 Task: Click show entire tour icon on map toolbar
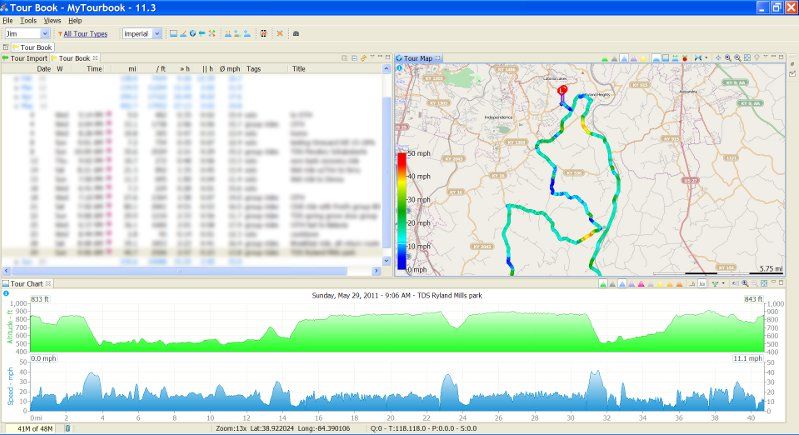pos(747,58)
